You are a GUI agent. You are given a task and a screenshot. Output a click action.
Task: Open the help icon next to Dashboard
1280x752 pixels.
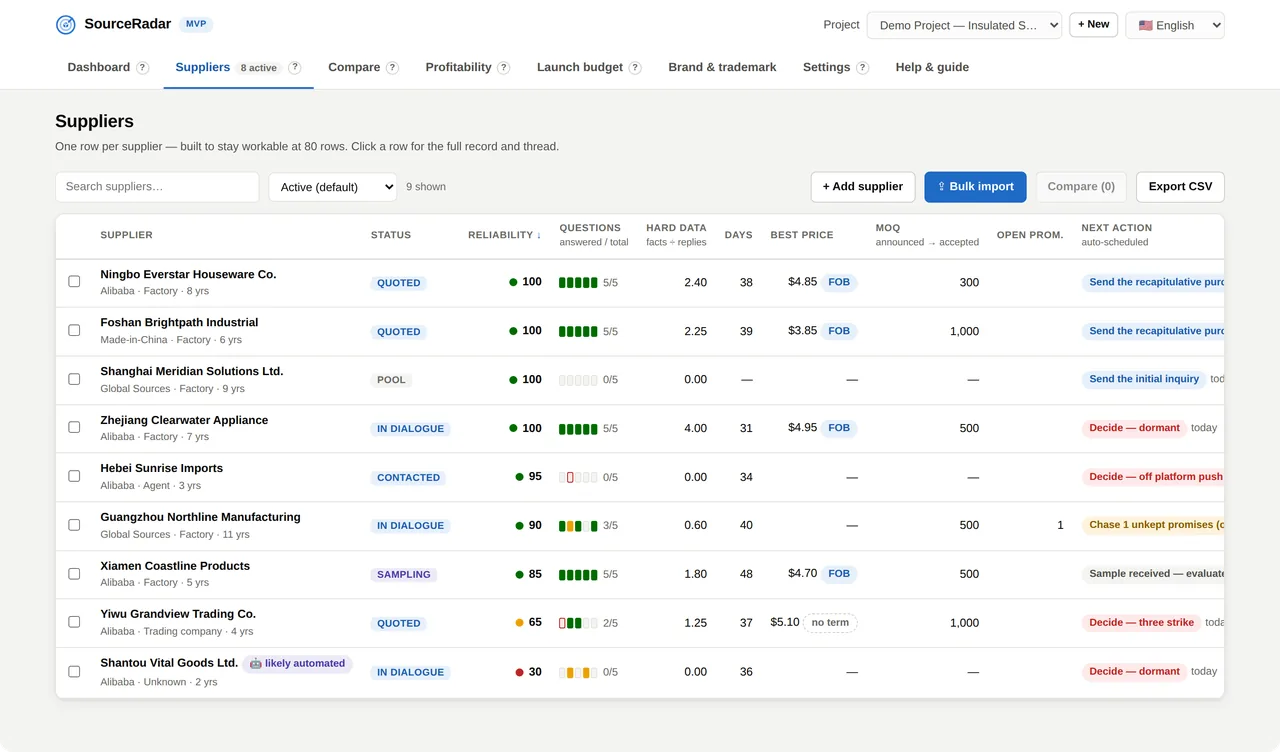pos(143,68)
